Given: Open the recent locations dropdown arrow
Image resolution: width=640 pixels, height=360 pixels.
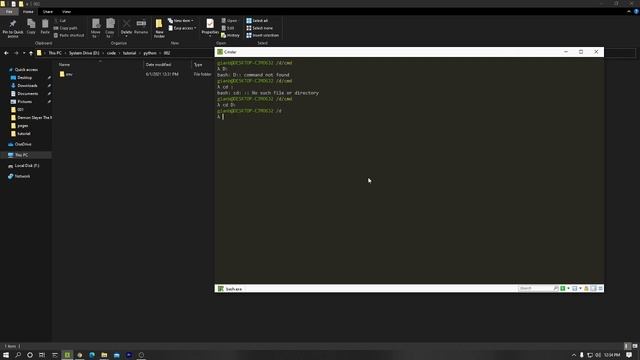Looking at the screenshot, I should 24,53.
